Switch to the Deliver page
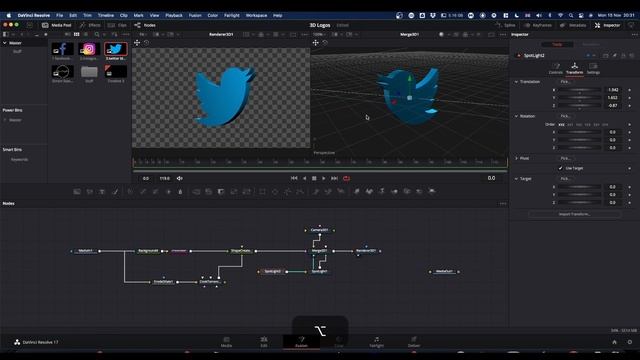 coord(413,342)
